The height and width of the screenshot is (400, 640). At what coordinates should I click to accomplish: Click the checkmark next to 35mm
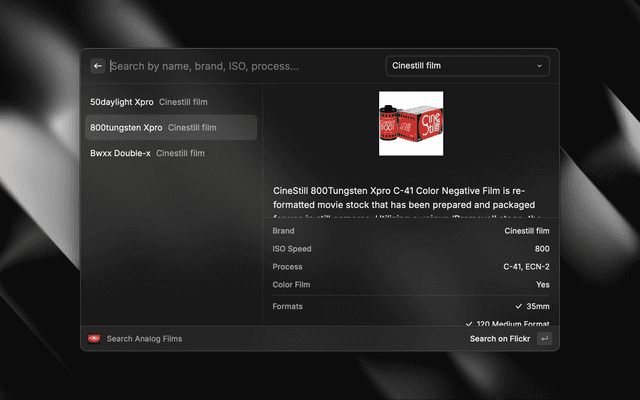518,306
